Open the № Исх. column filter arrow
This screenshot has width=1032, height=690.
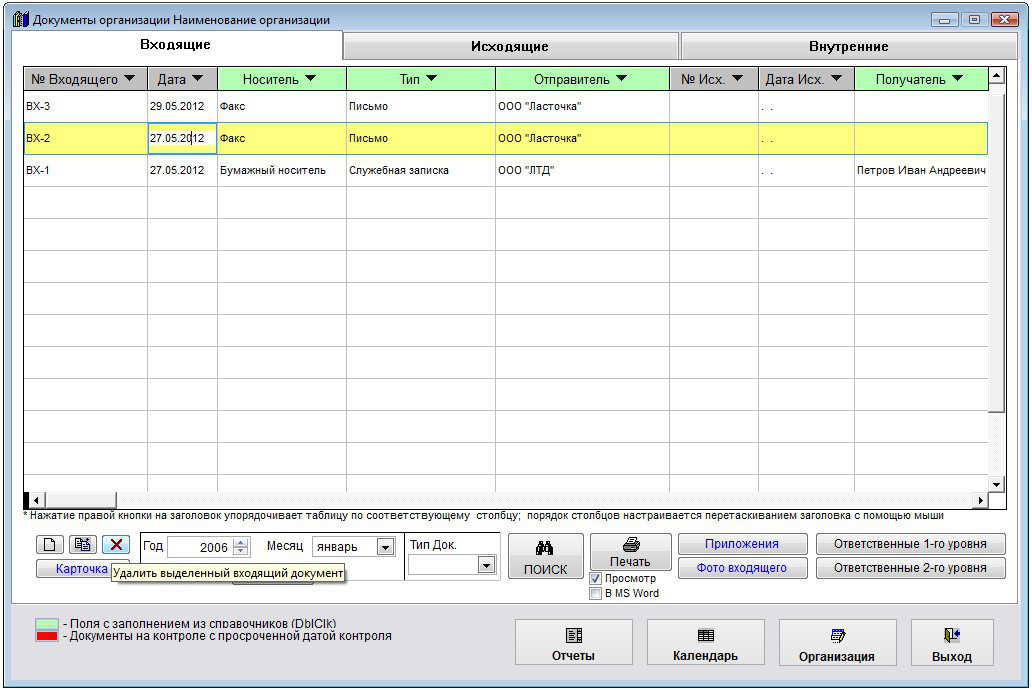click(x=737, y=78)
